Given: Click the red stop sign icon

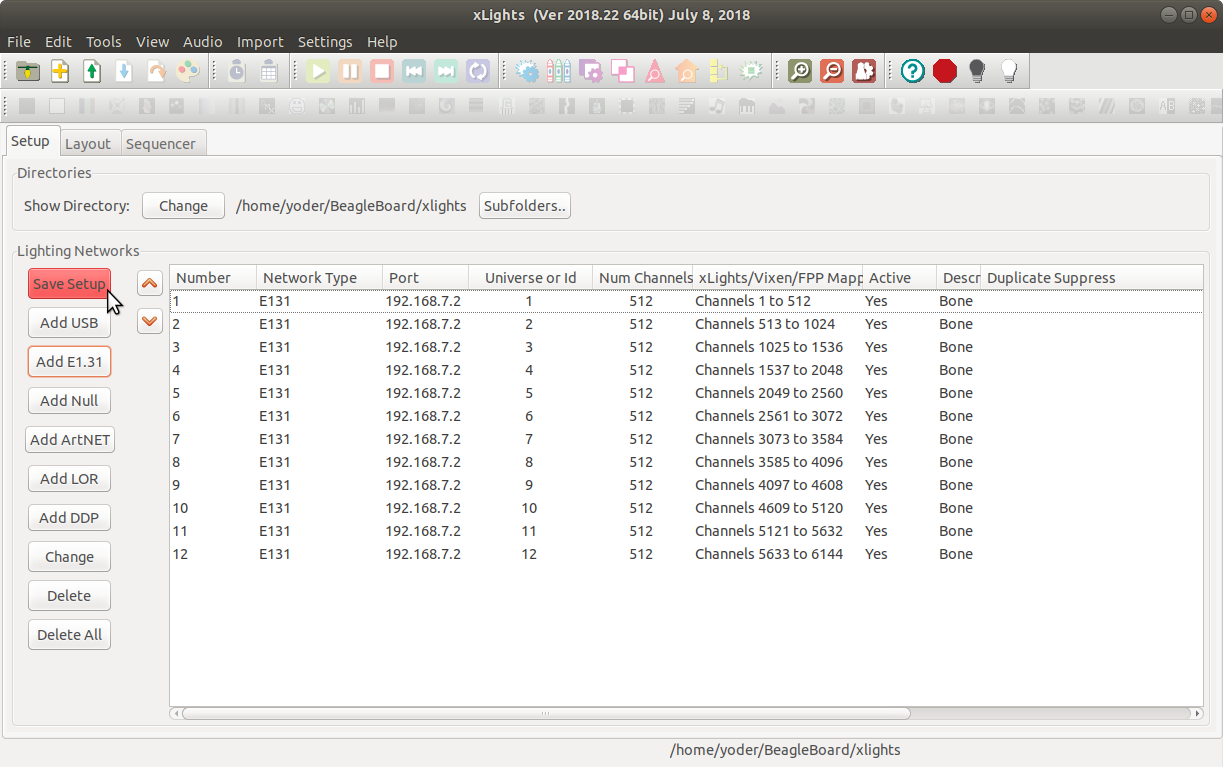Looking at the screenshot, I should (944, 71).
